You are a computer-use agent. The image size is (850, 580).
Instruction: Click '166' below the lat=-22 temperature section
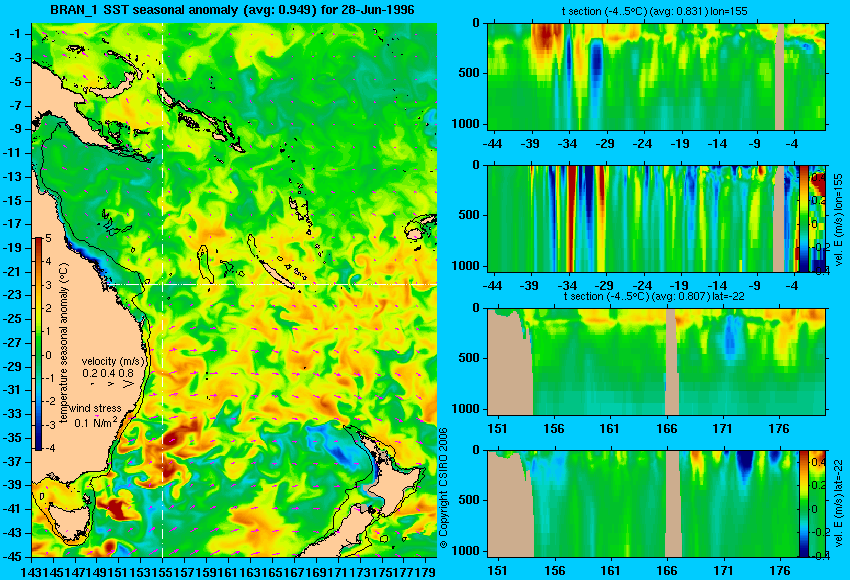(x=667, y=429)
